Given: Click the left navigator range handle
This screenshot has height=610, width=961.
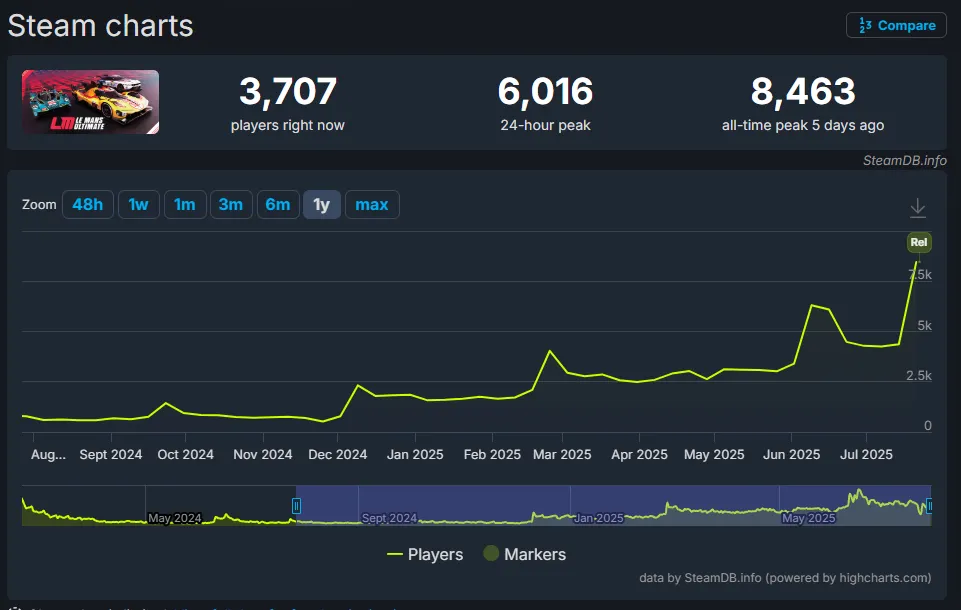Looking at the screenshot, I should tap(296, 506).
